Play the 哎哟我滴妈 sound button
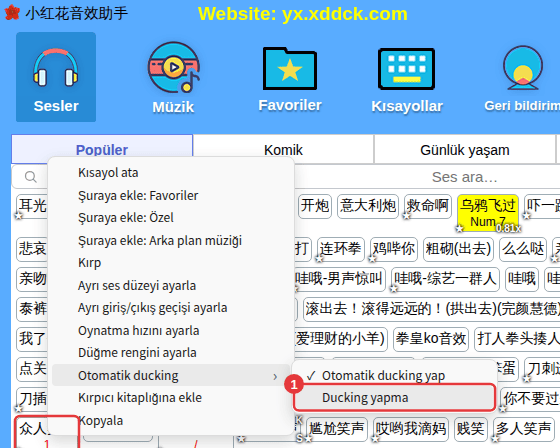Viewport: 560px width, 448px height. [x=411, y=429]
